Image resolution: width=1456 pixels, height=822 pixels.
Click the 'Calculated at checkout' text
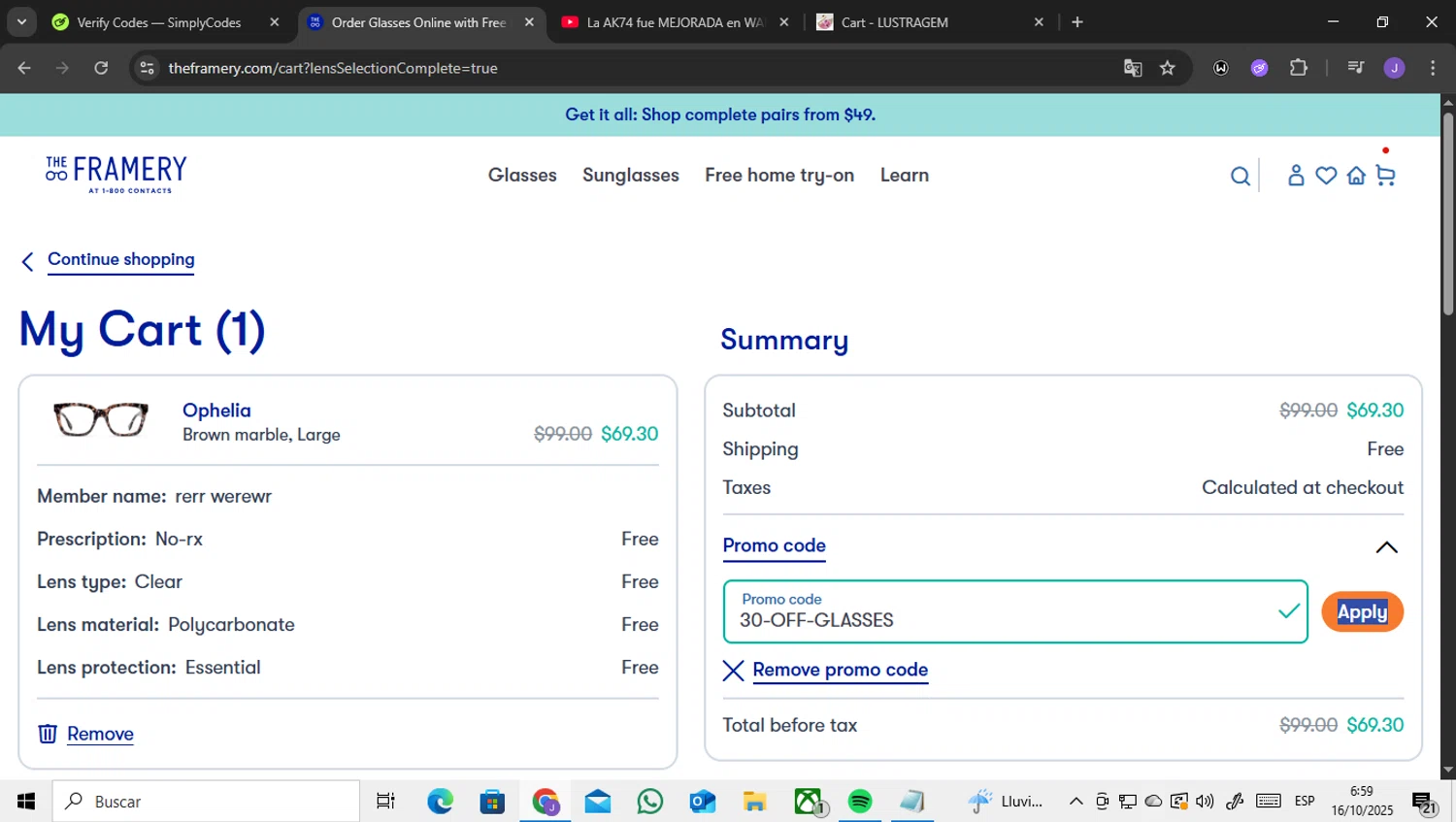pos(1303,488)
